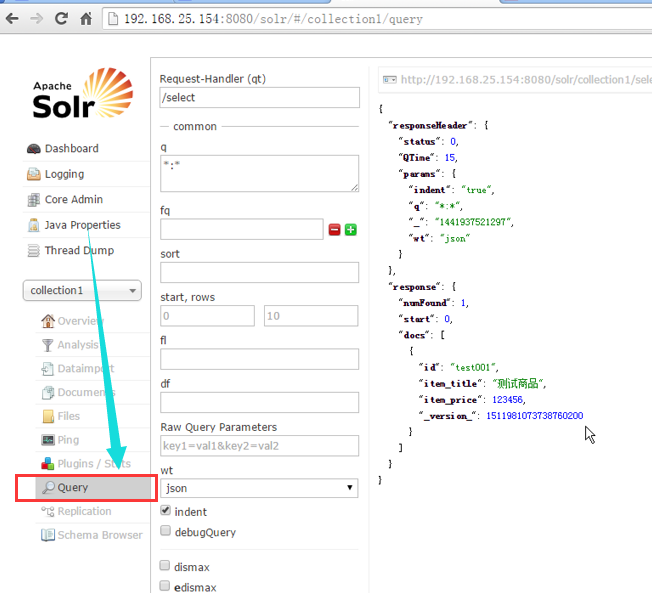Click the Thread Dump icon

click(x=34, y=251)
